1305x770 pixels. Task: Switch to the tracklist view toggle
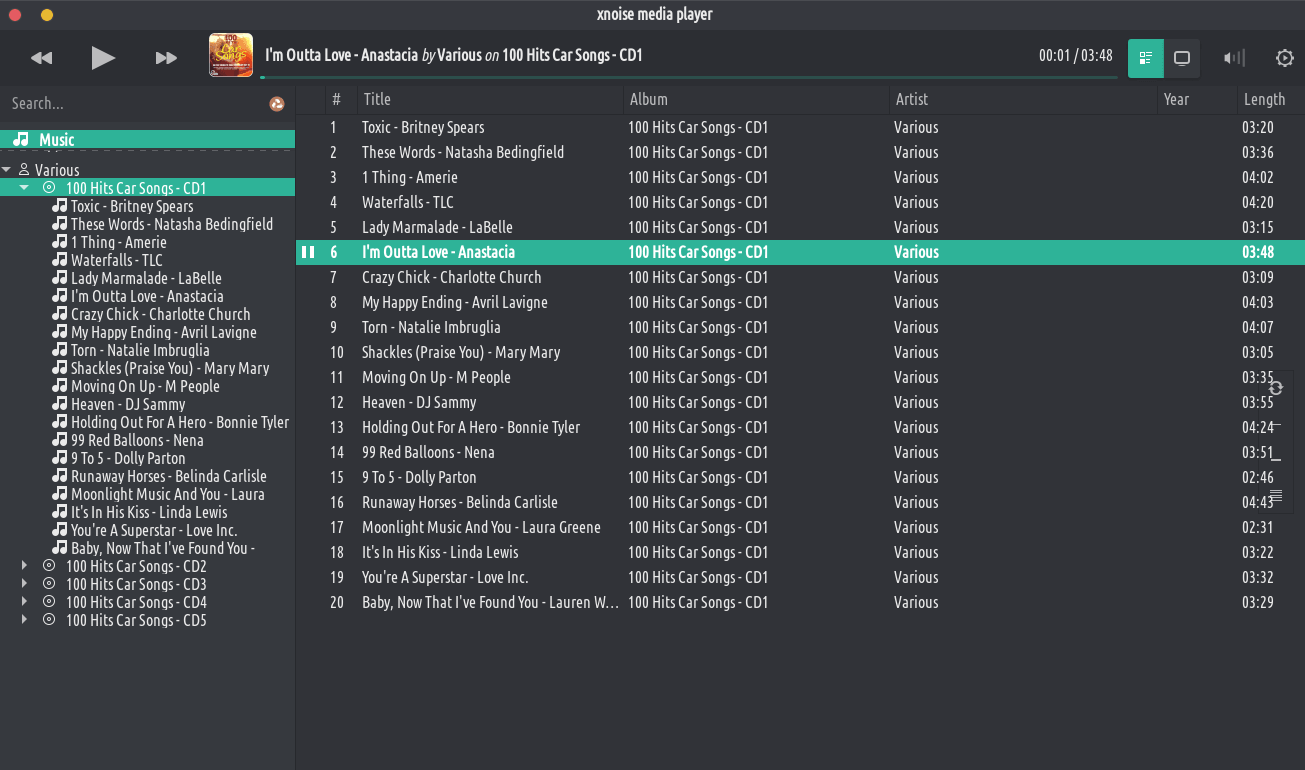click(x=1146, y=58)
